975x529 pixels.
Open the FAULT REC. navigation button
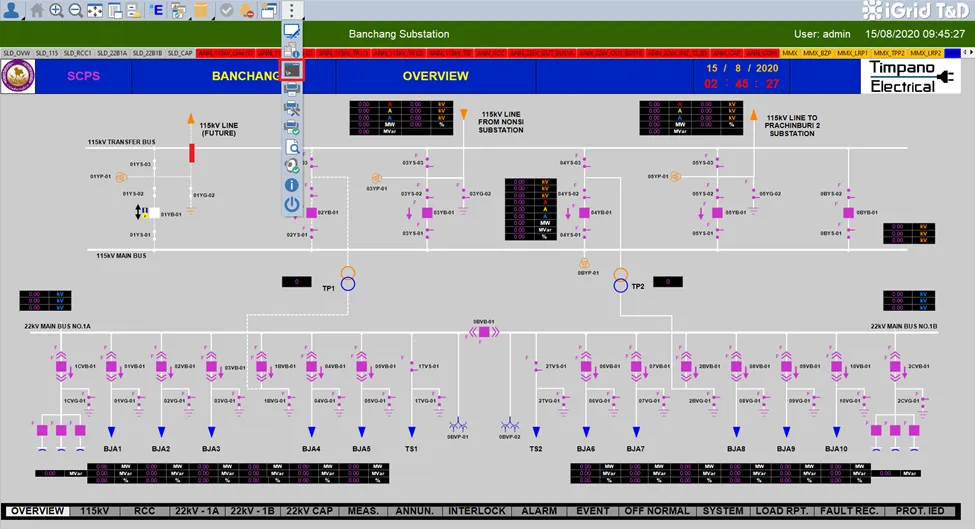click(849, 511)
